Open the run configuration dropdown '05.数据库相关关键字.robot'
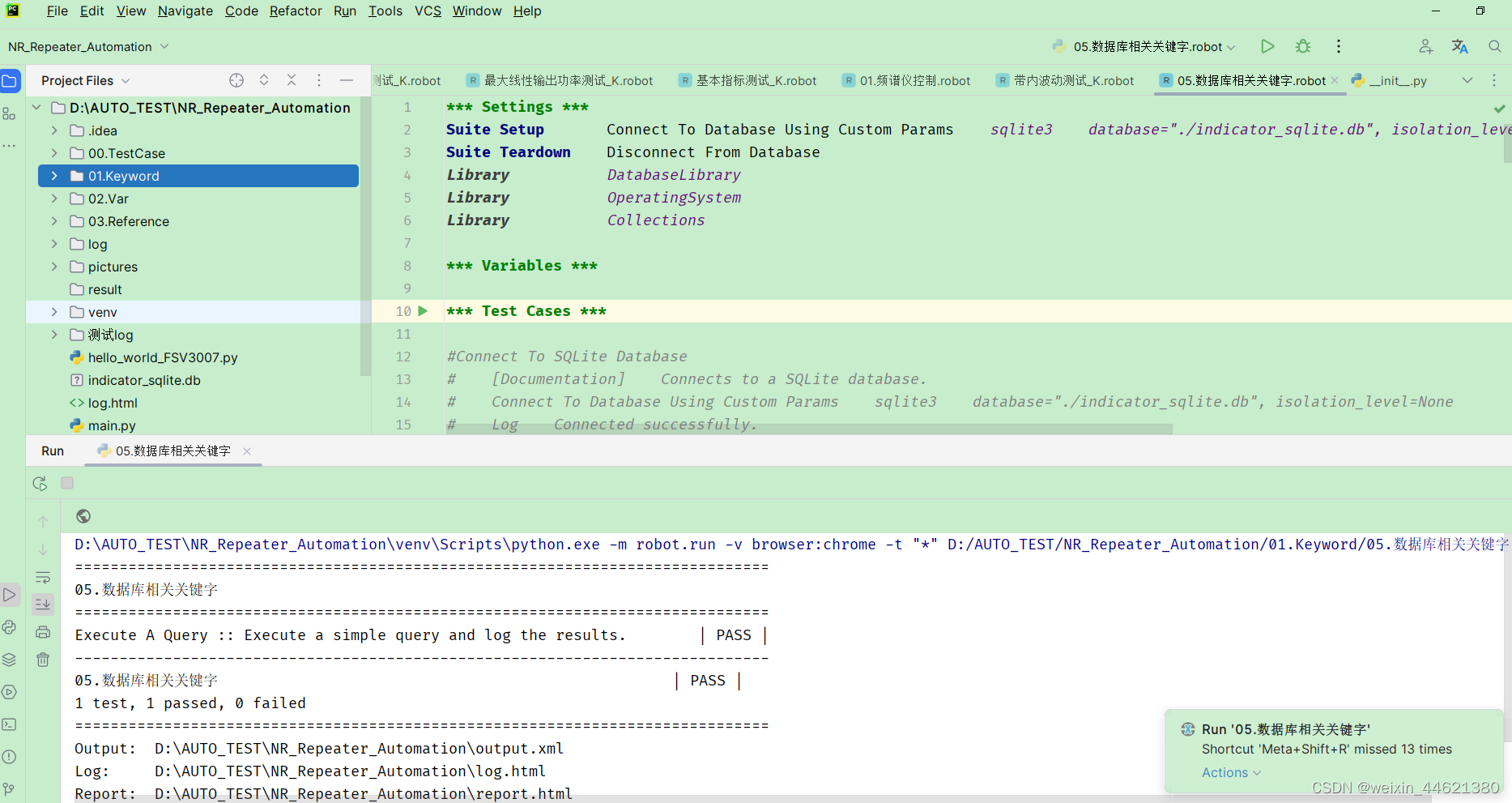This screenshot has width=1512, height=803. coord(1142,46)
